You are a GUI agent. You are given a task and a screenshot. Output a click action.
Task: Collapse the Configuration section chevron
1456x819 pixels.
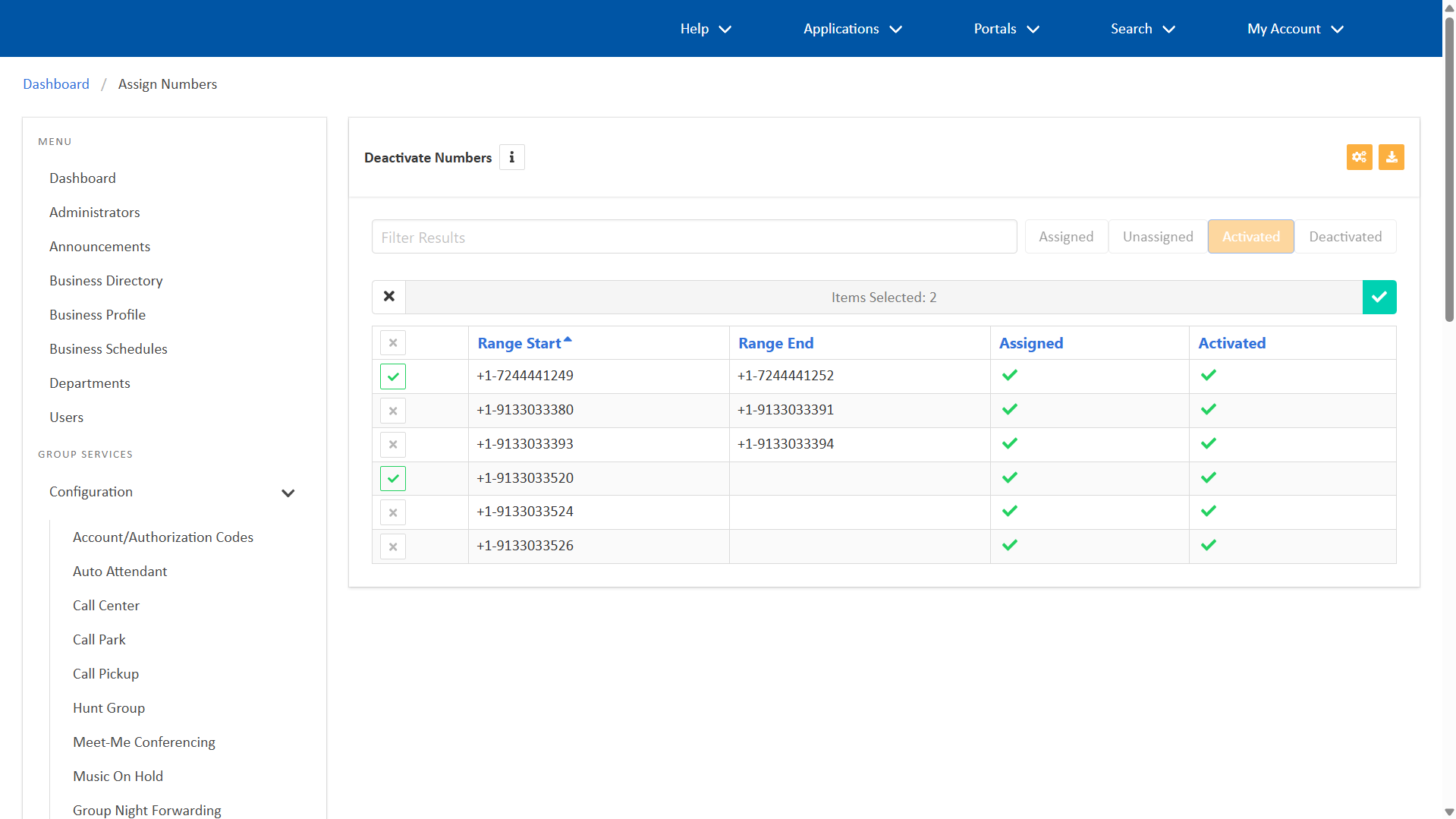(x=288, y=493)
